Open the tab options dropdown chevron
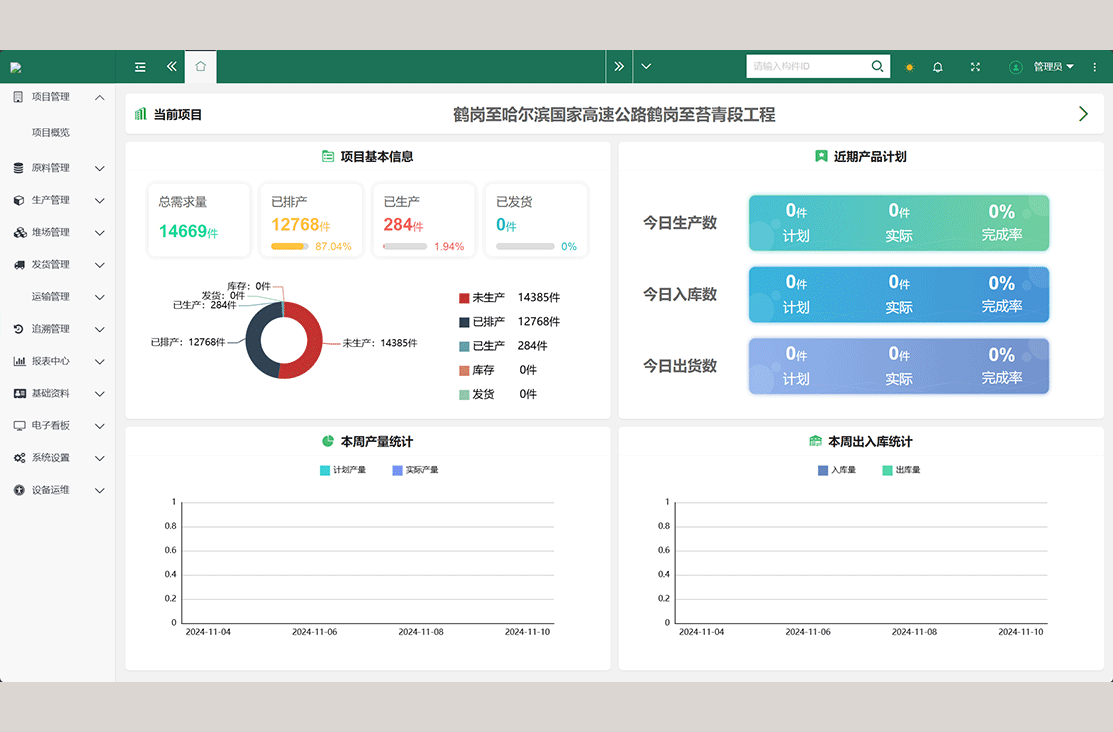 (x=646, y=67)
